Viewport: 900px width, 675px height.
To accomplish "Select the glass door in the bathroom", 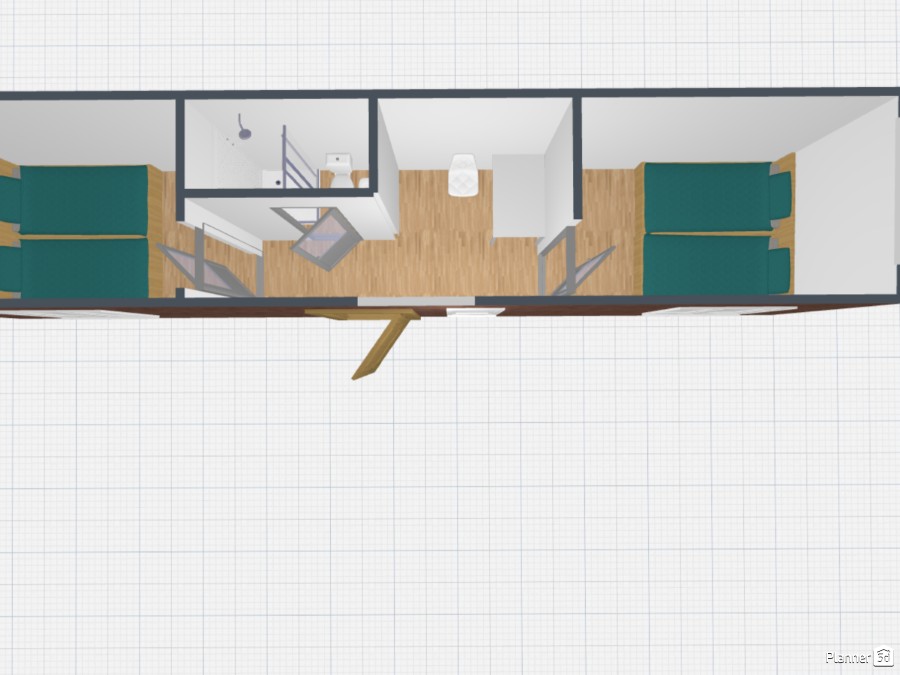I will tap(291, 158).
